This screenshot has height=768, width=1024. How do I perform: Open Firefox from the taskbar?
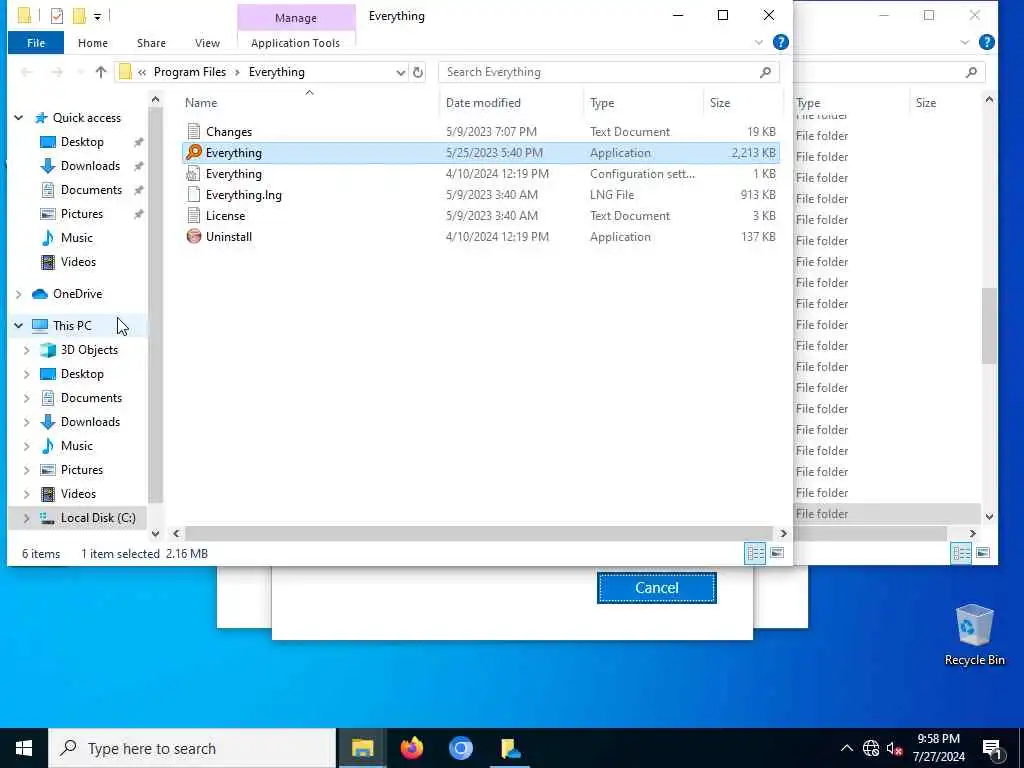point(411,748)
